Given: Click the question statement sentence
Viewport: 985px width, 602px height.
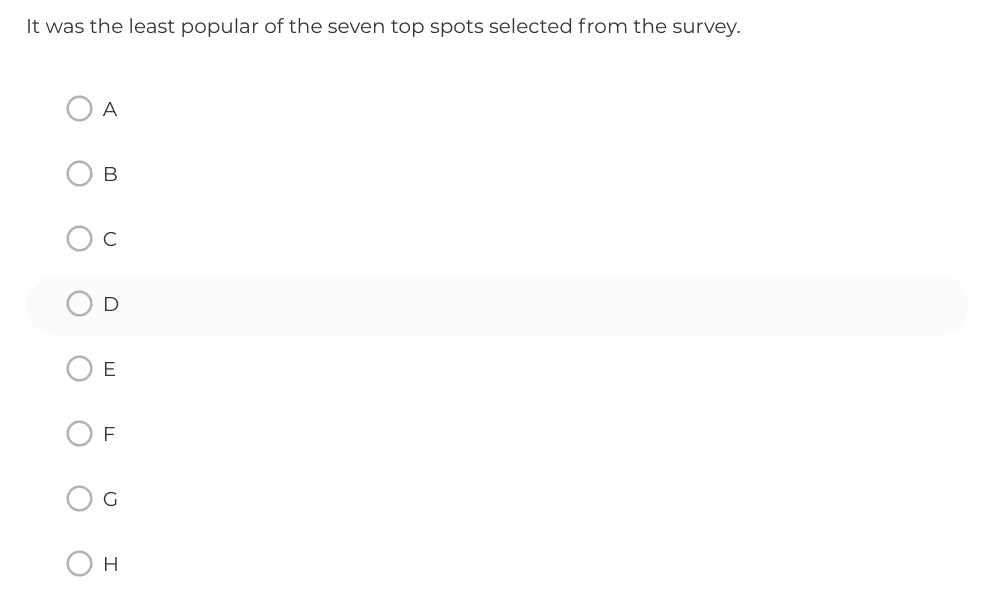Looking at the screenshot, I should 383,27.
